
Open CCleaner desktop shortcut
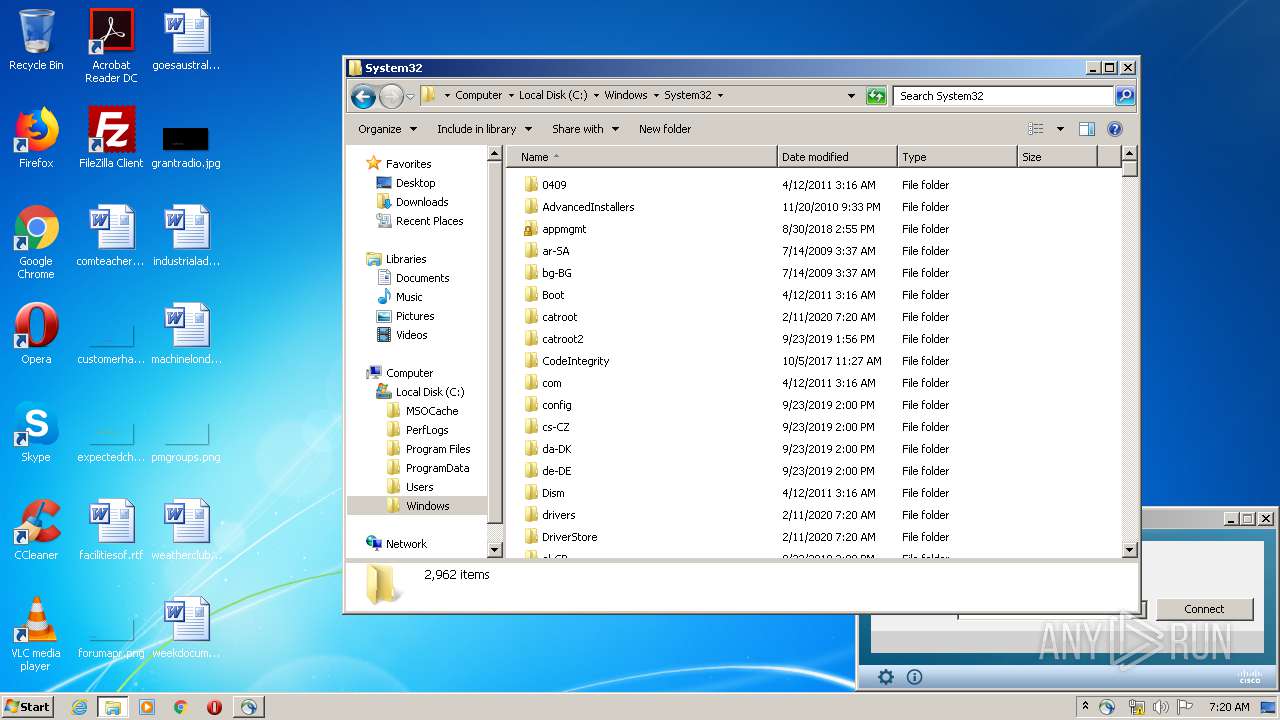(36, 530)
